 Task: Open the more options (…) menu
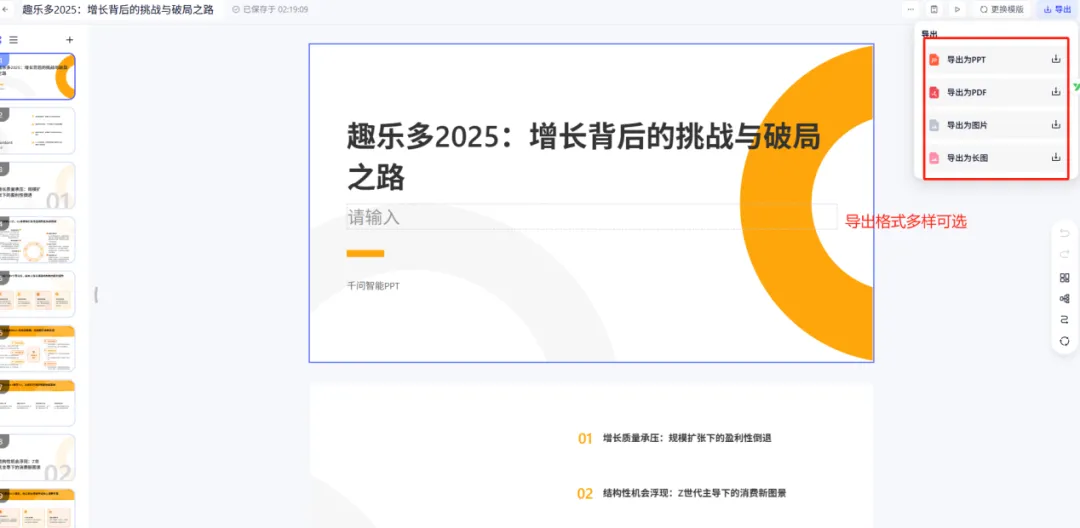(x=911, y=10)
